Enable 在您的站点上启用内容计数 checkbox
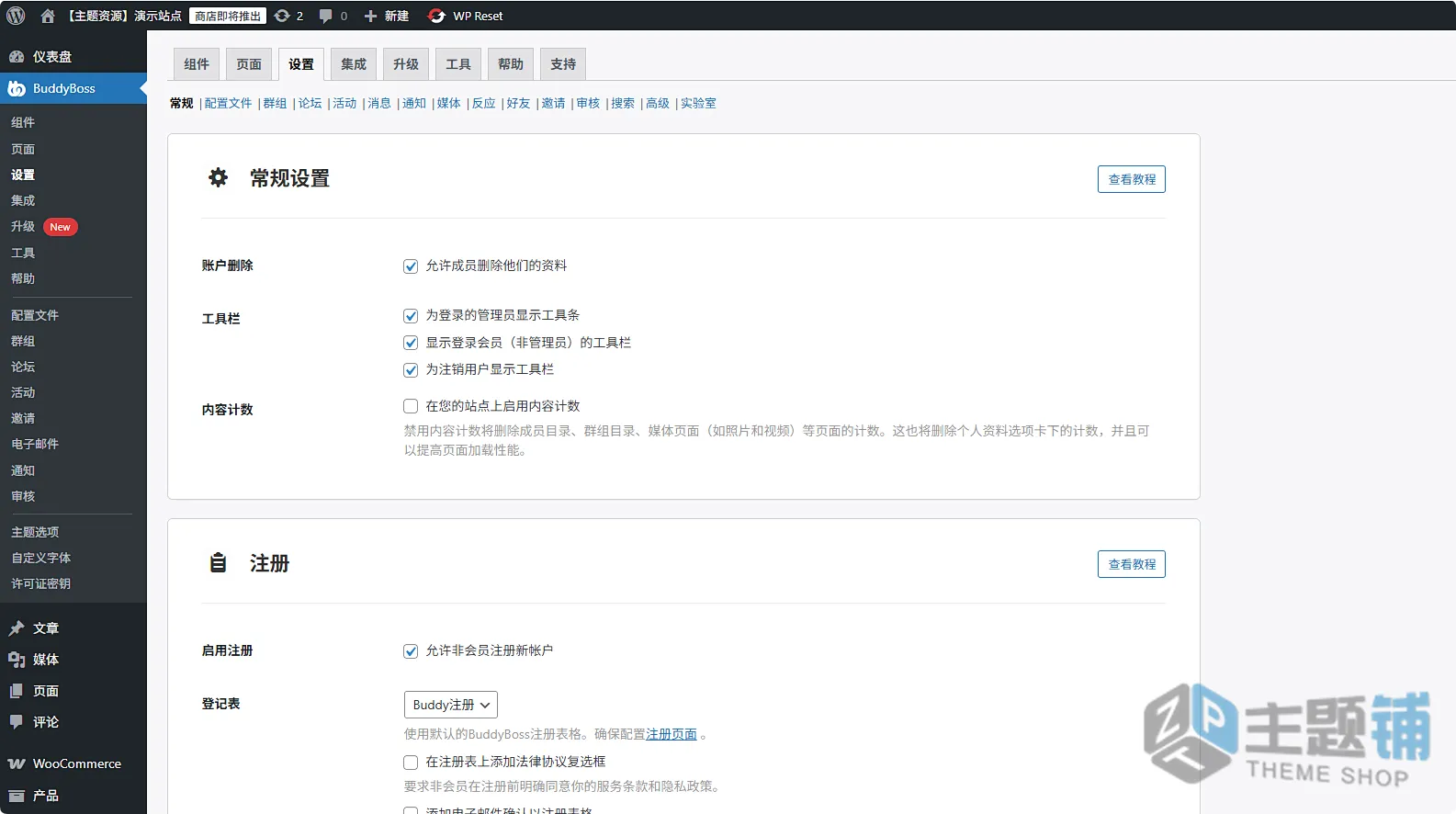The image size is (1456, 814). coord(411,406)
